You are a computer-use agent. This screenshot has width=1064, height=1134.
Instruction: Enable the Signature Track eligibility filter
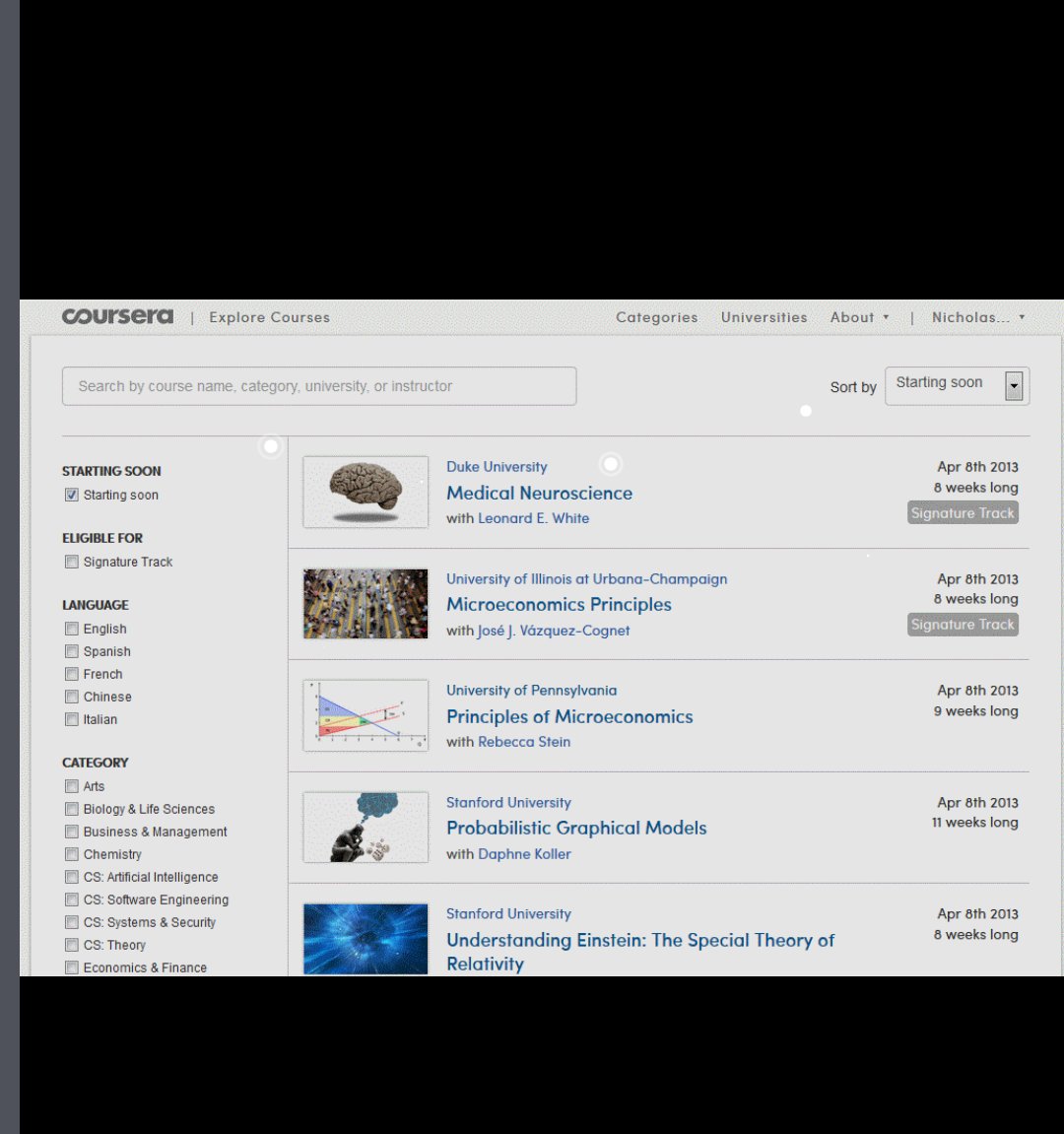[72, 562]
